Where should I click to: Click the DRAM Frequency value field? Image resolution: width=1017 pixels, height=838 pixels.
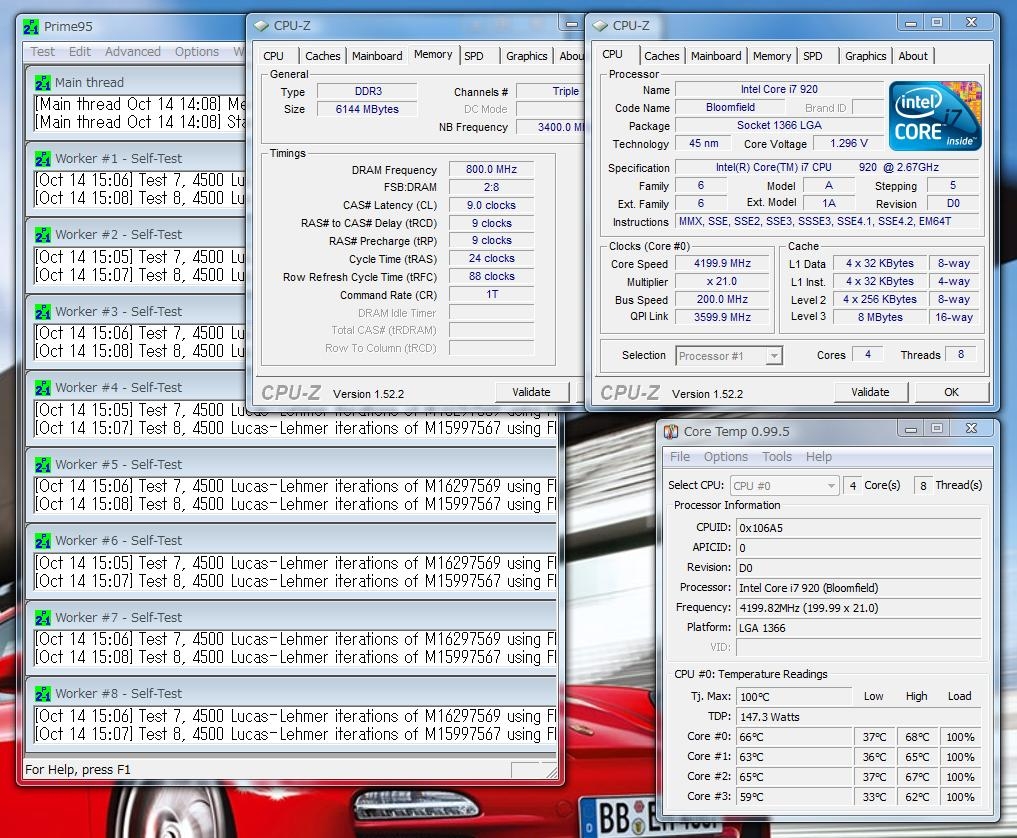[491, 170]
